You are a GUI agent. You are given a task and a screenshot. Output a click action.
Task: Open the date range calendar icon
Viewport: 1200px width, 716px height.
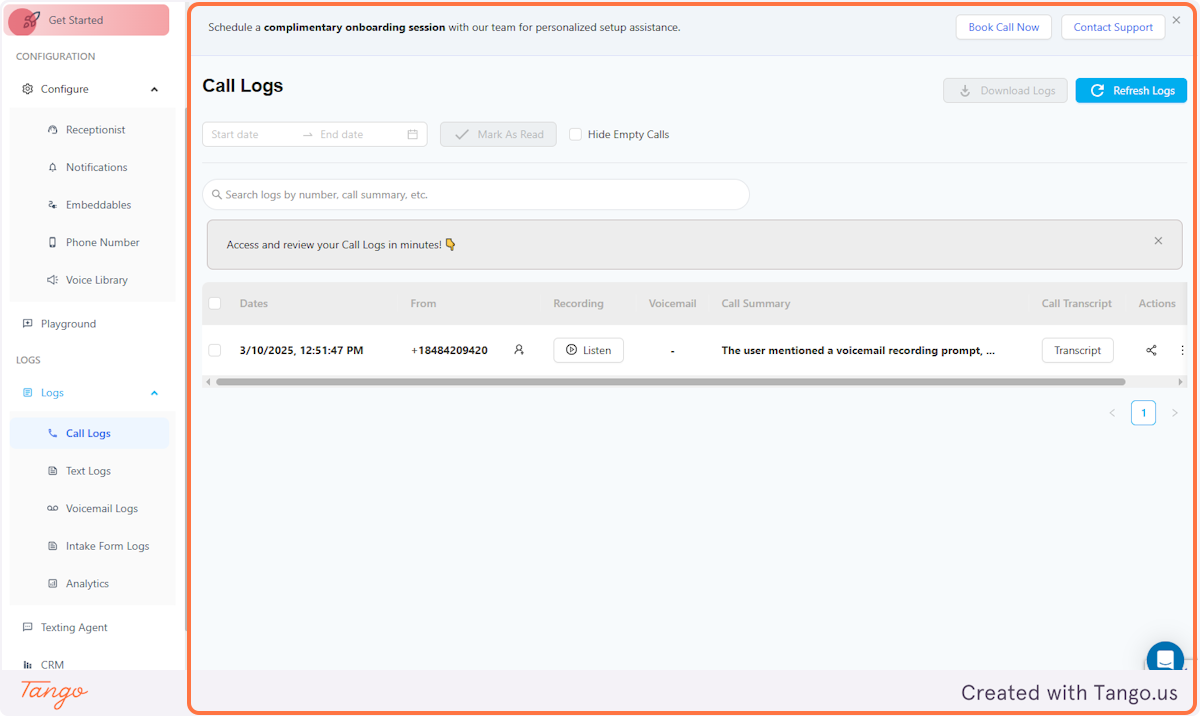click(413, 134)
